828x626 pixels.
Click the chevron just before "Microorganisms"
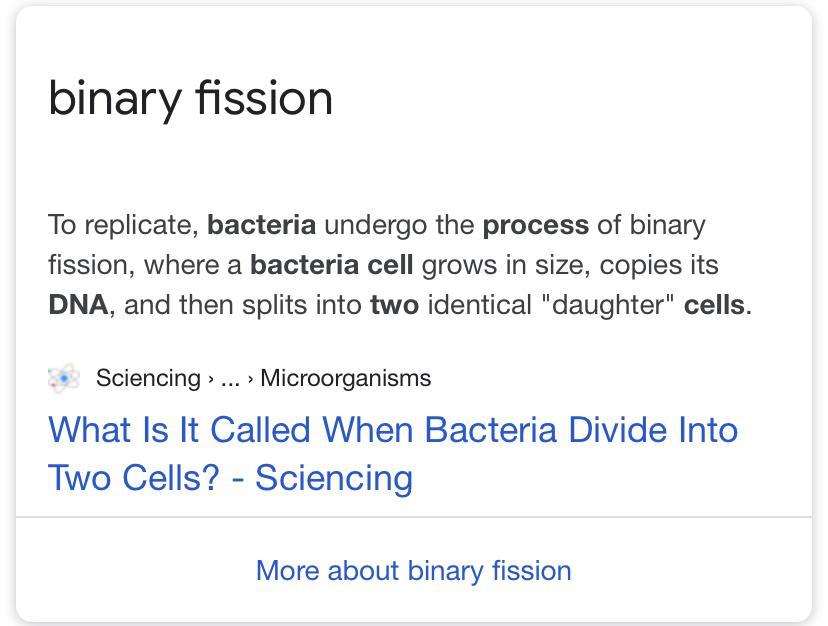(x=251, y=378)
